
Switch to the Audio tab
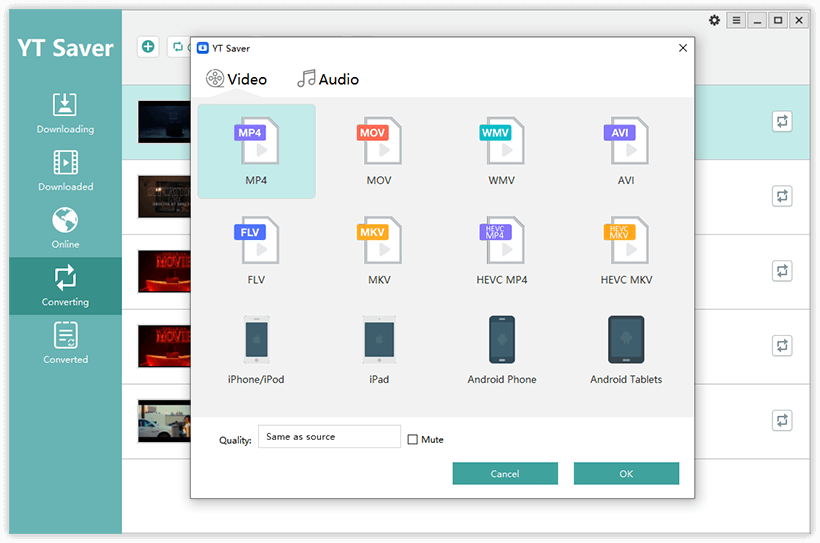pyautogui.click(x=328, y=79)
